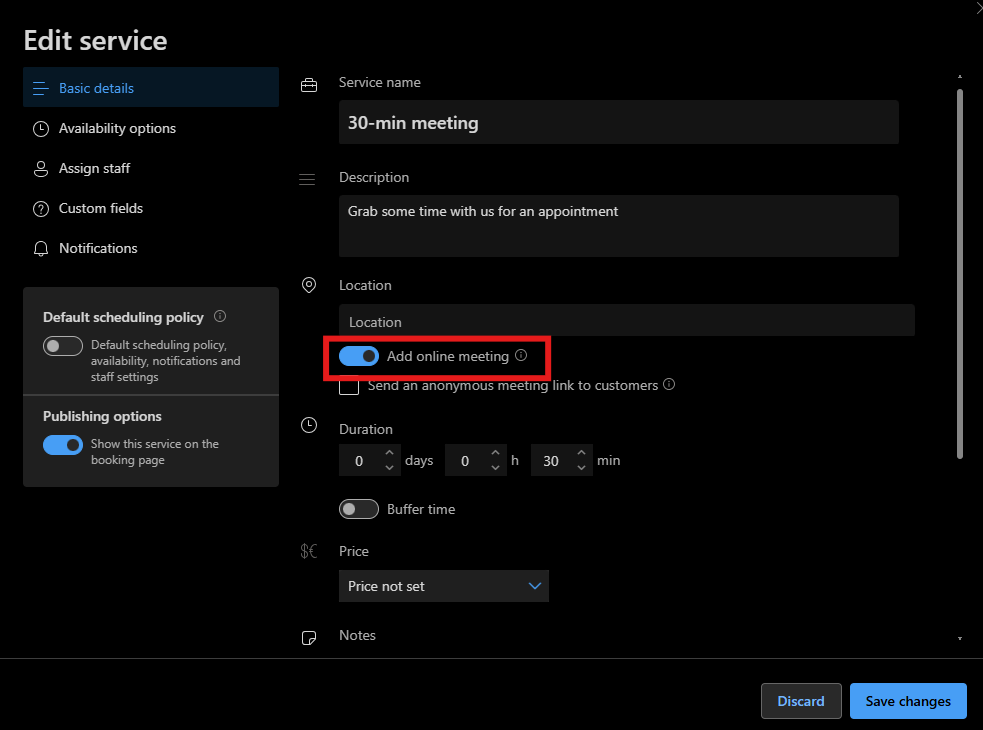Screen dimensions: 983x730
Task: Click the Notes label
Action: pos(357,635)
